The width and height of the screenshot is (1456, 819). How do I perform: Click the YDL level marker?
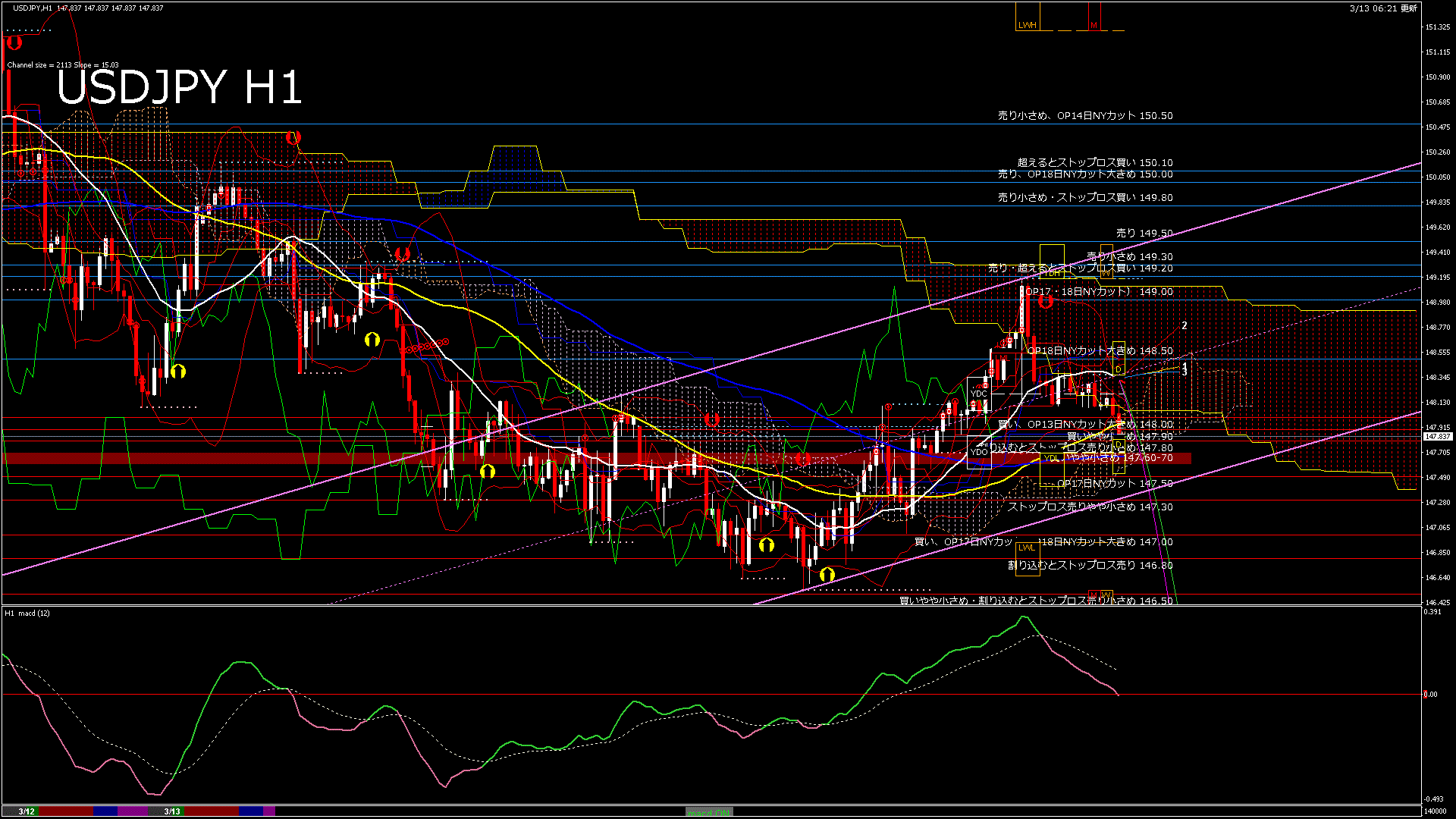[1050, 458]
